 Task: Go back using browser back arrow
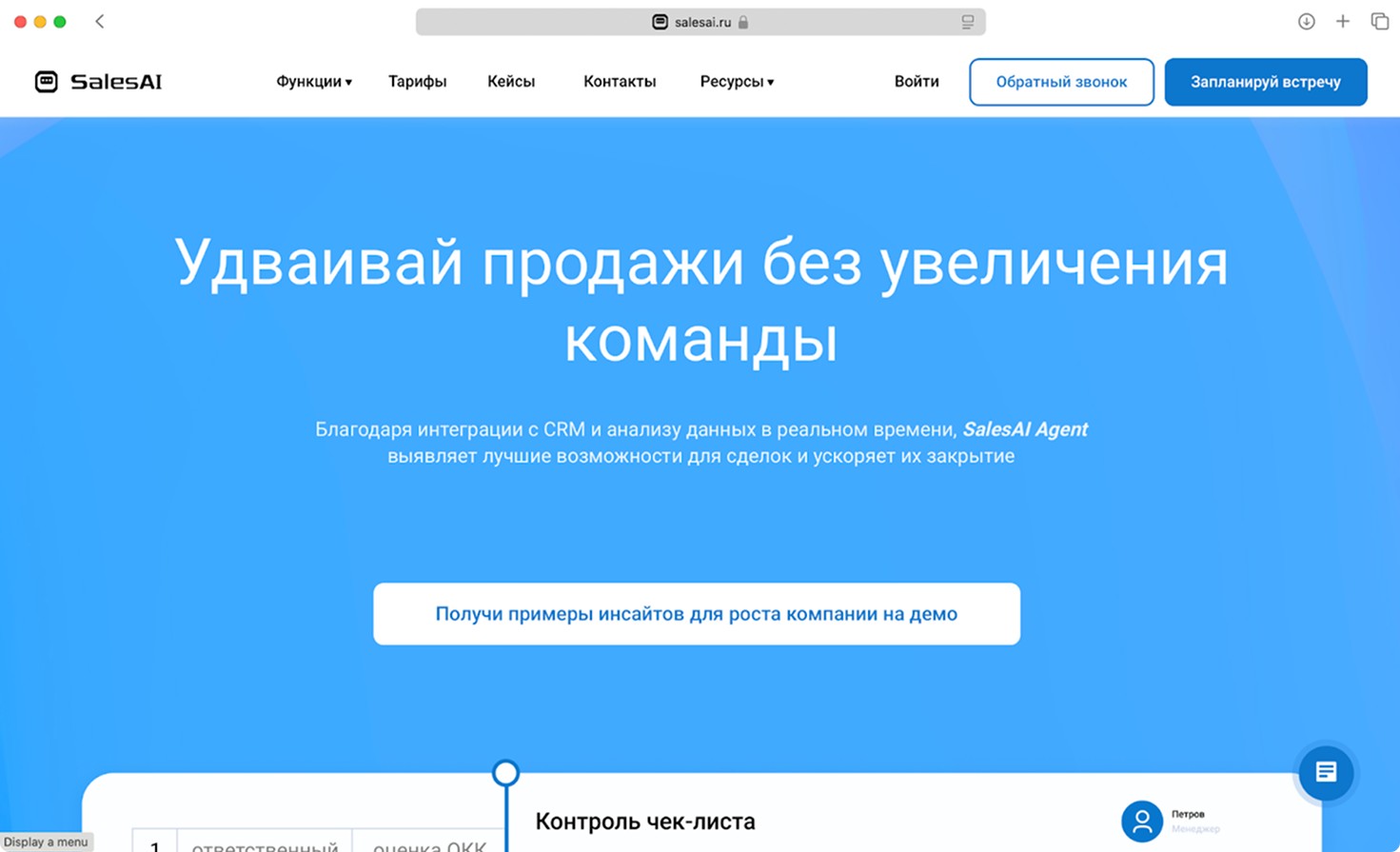click(x=100, y=22)
